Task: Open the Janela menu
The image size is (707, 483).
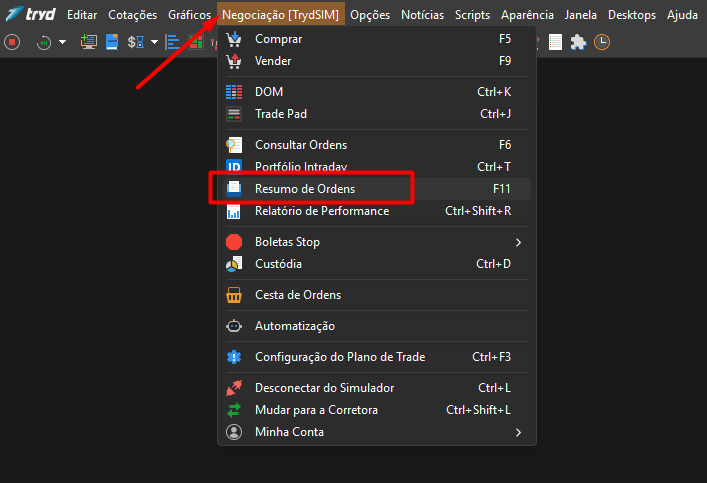Action: (x=581, y=15)
